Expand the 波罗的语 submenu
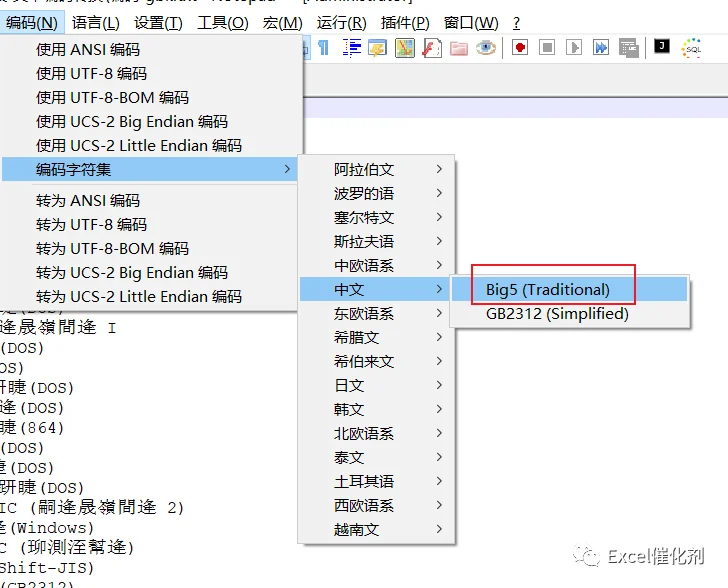The height and width of the screenshot is (588, 728). 376,194
